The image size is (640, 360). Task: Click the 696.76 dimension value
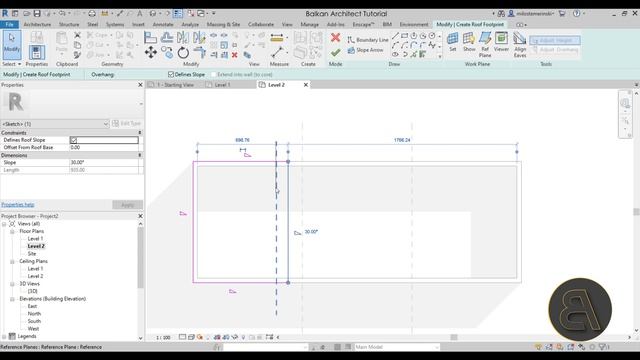click(242, 140)
